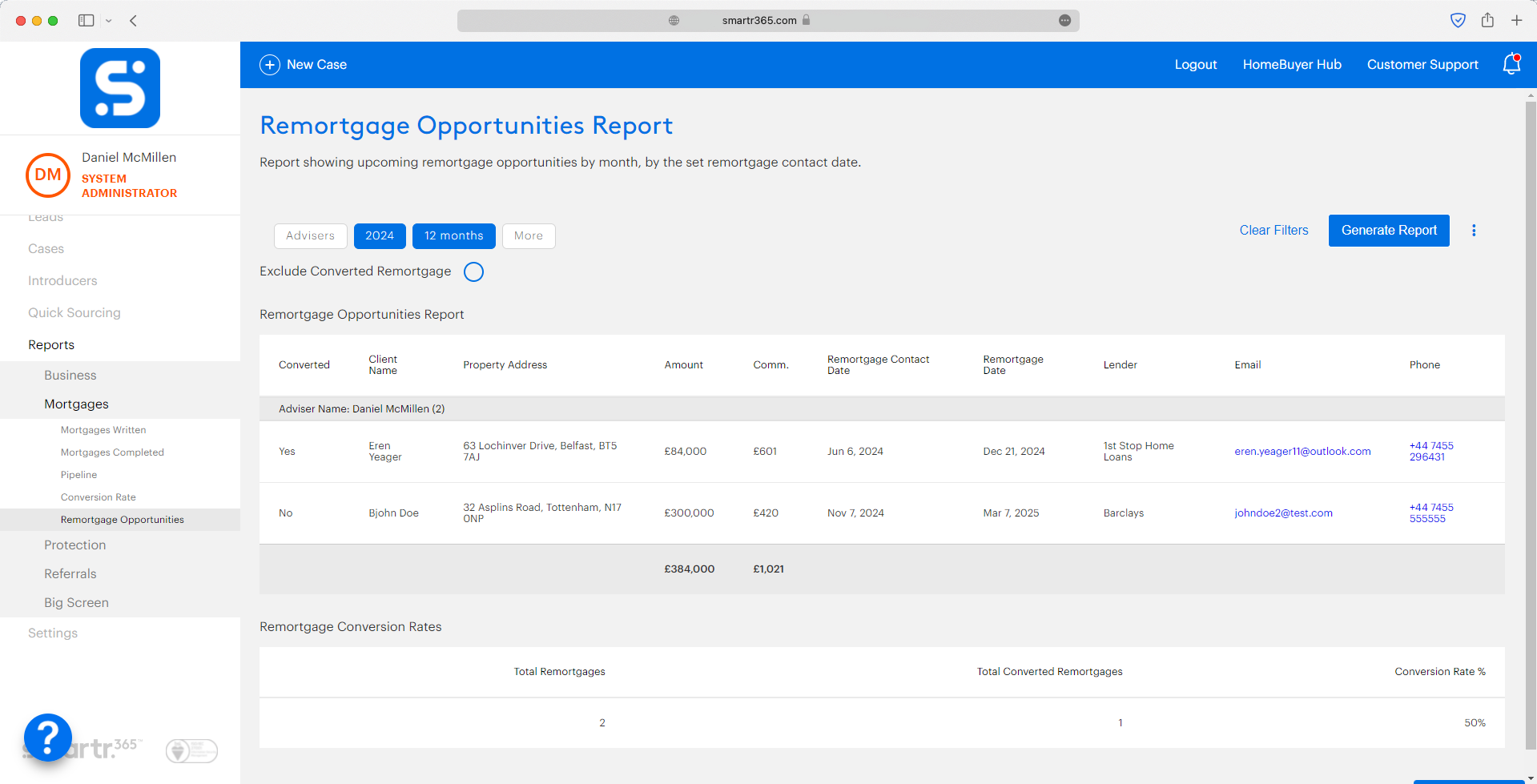
Task: Click Adviser Name Daniel McMillen group row
Action: (x=882, y=408)
